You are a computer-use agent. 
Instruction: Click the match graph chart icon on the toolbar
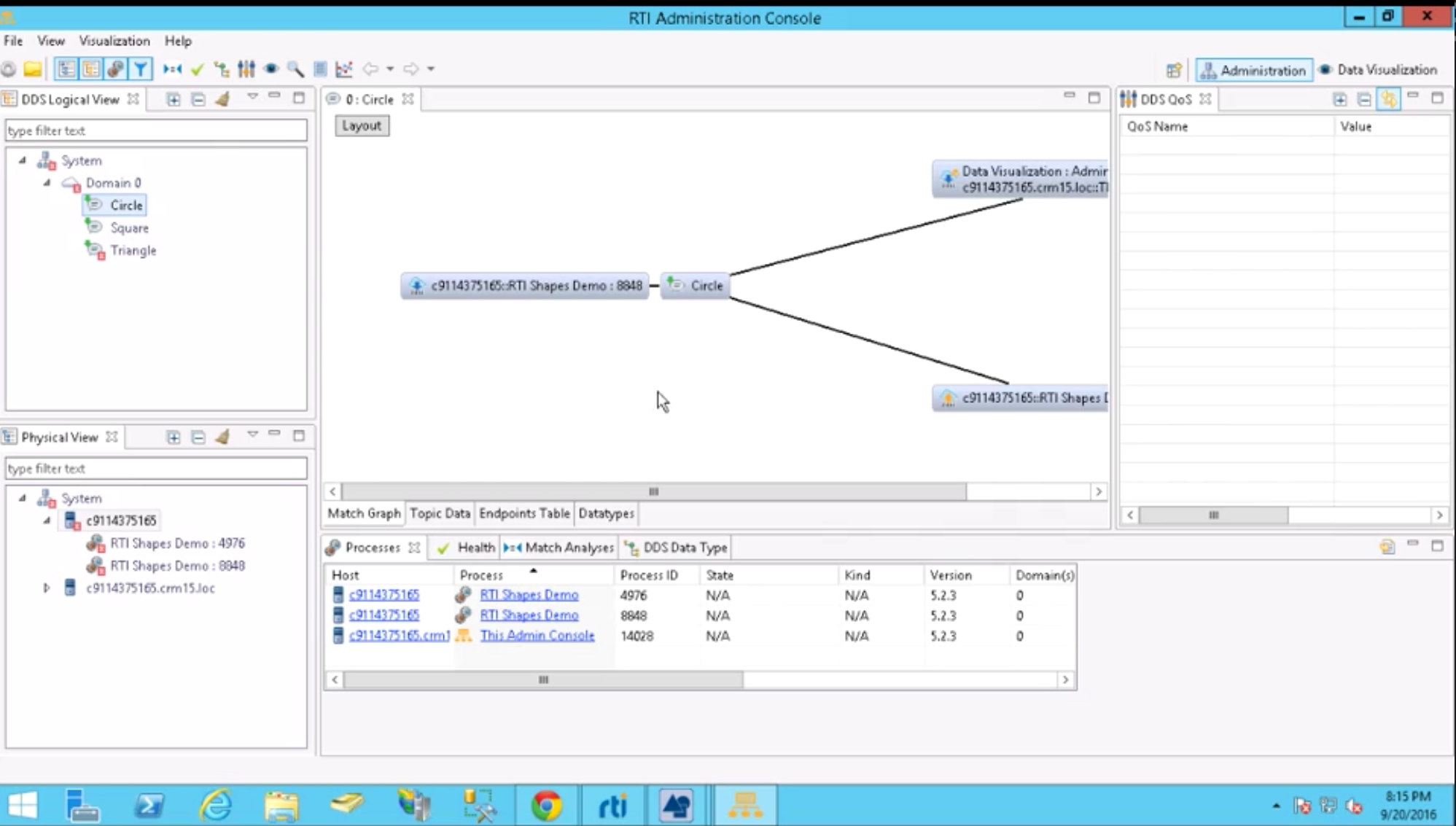343,69
